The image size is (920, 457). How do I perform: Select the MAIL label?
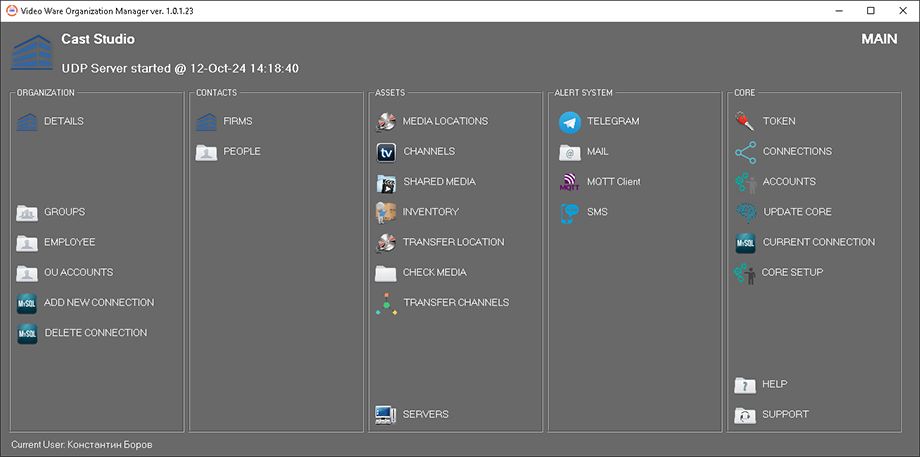point(598,151)
